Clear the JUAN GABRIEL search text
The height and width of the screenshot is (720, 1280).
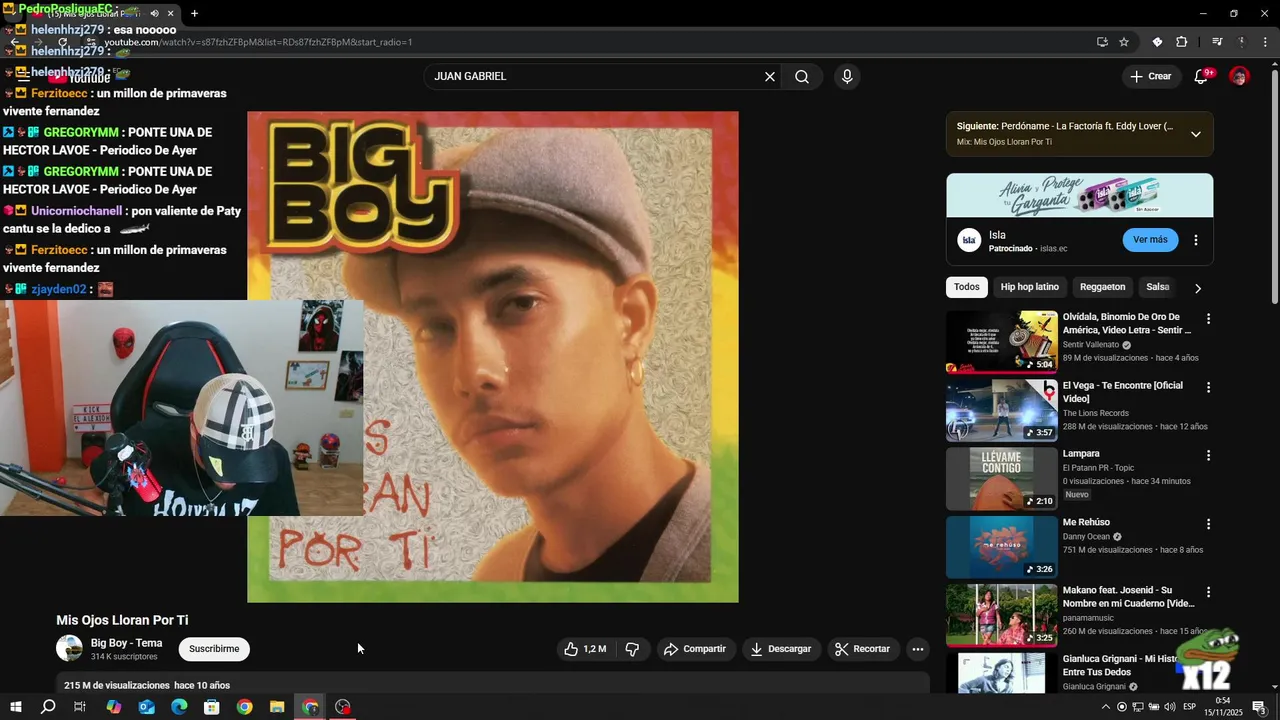click(770, 77)
